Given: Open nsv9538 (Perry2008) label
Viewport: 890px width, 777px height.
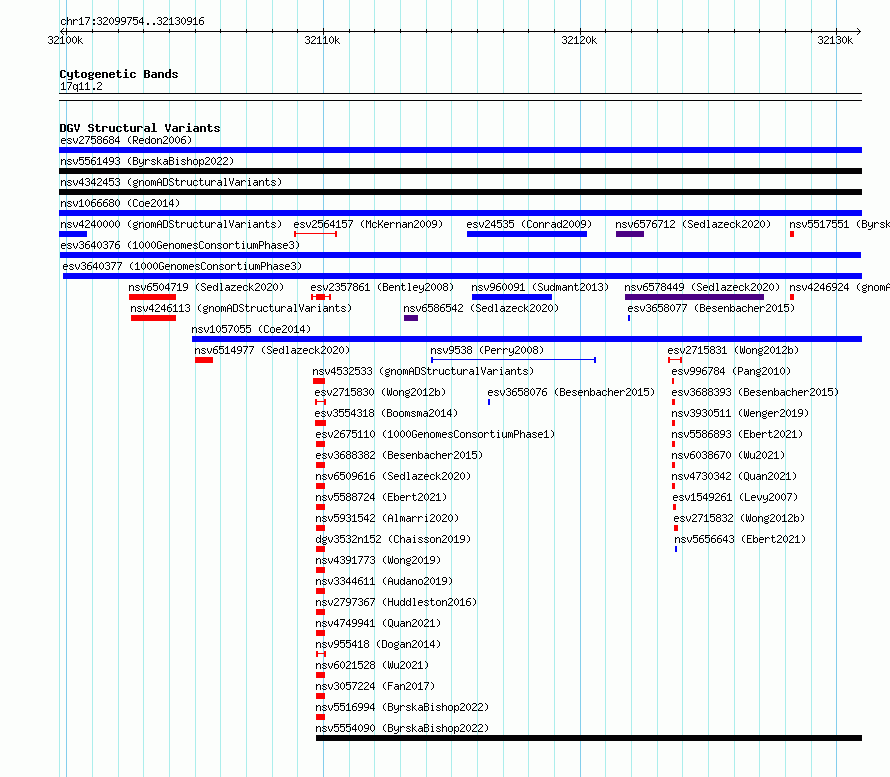Looking at the screenshot, I should tap(487, 350).
